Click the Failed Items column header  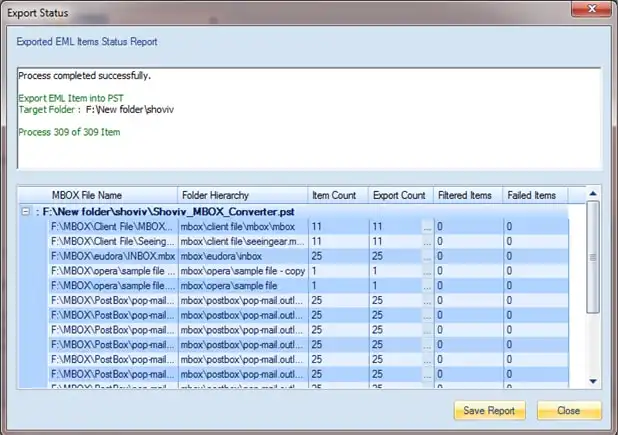tap(535, 195)
